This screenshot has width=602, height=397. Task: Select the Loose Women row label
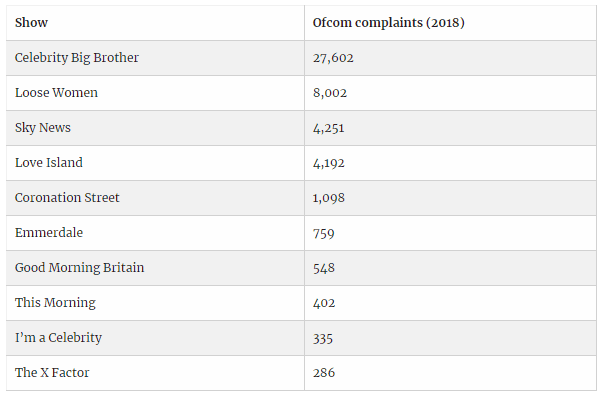tap(56, 93)
